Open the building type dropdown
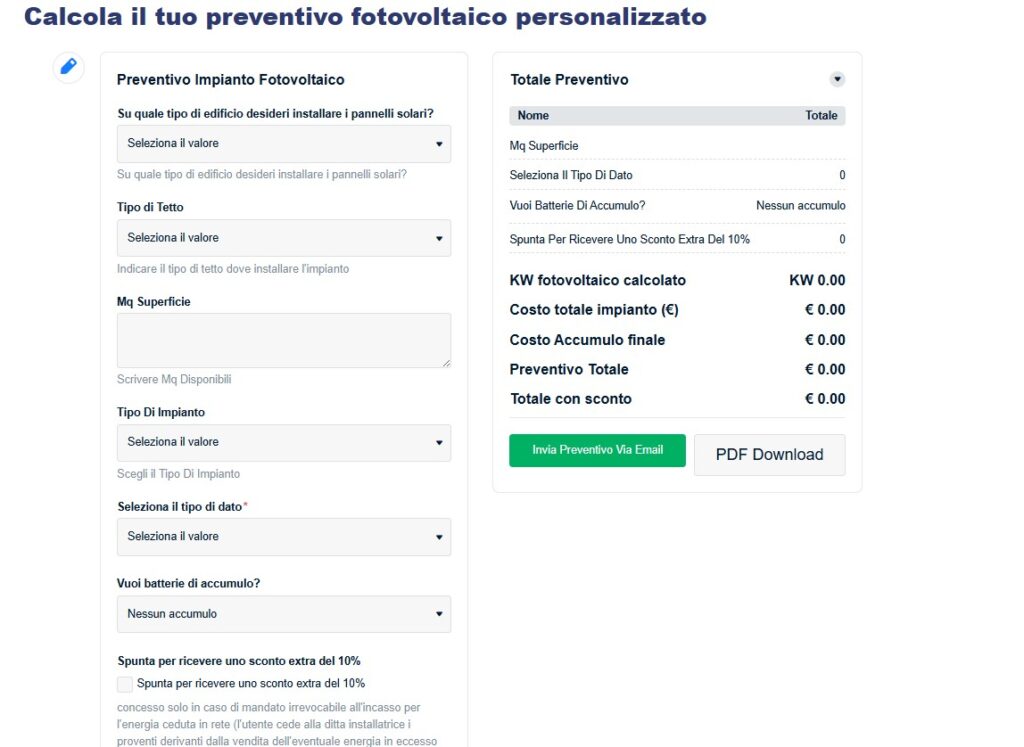Viewport: 1024px width, 747px height. click(284, 144)
